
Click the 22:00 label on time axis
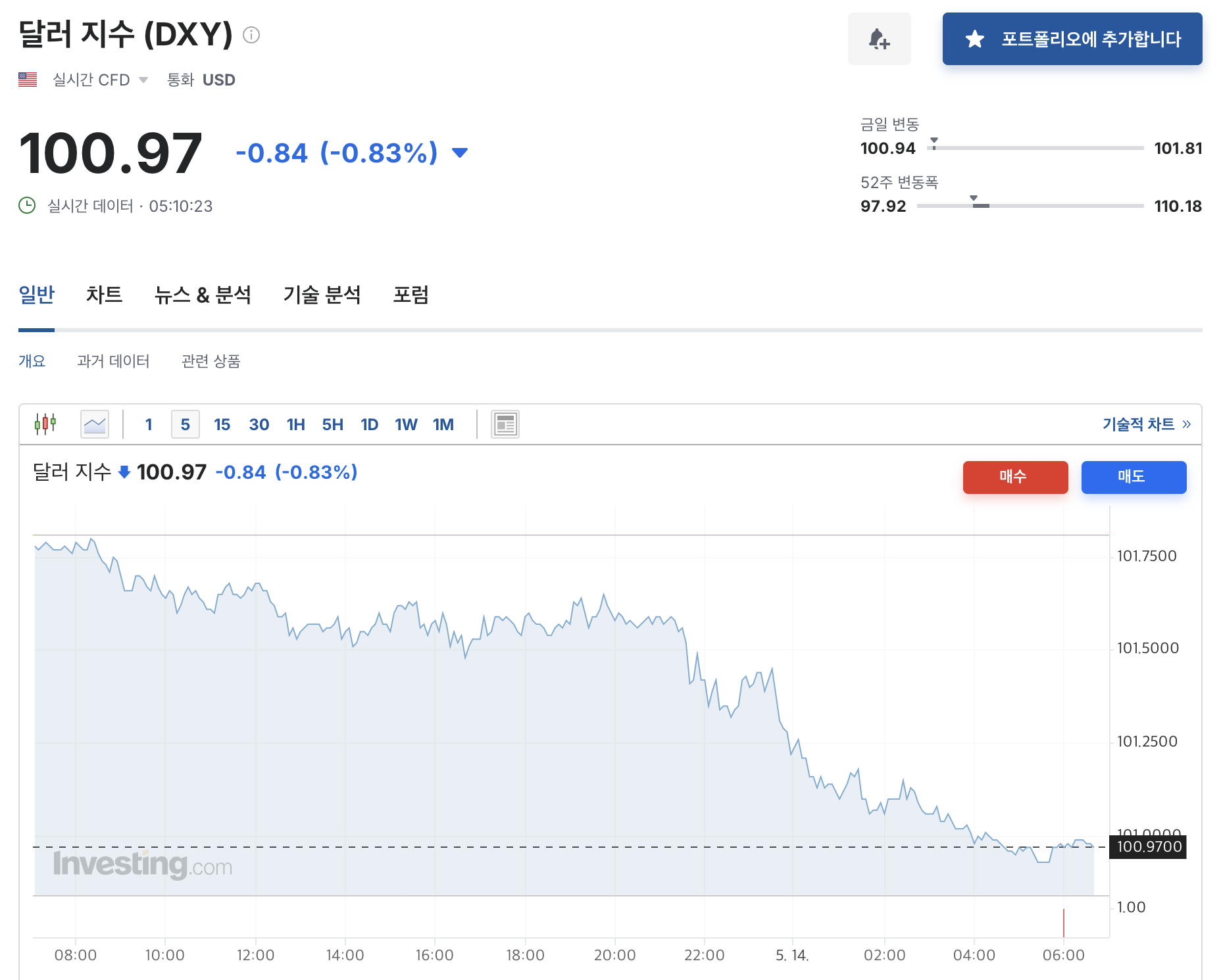704,955
